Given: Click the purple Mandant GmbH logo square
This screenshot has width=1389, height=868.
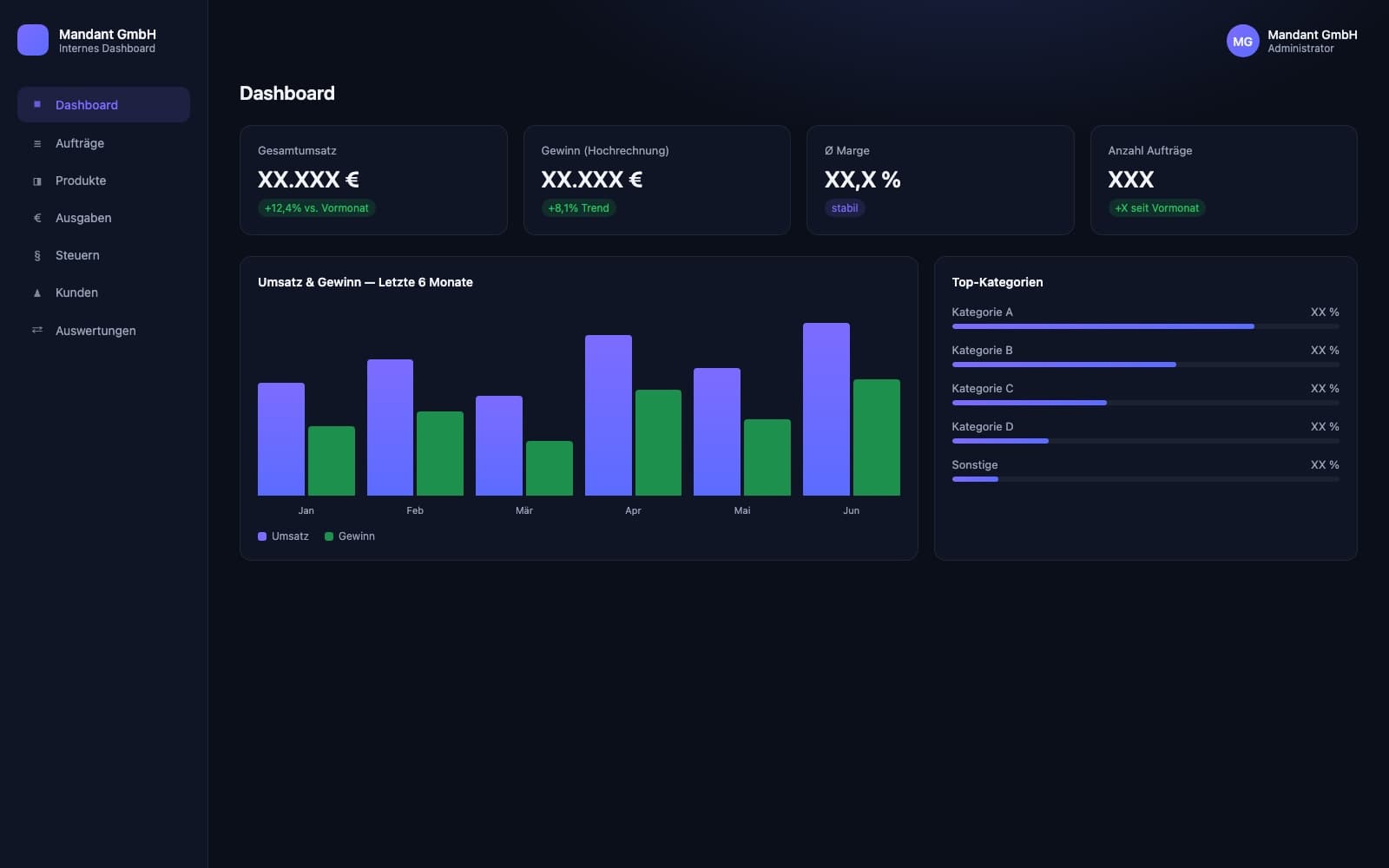Looking at the screenshot, I should coord(33,40).
